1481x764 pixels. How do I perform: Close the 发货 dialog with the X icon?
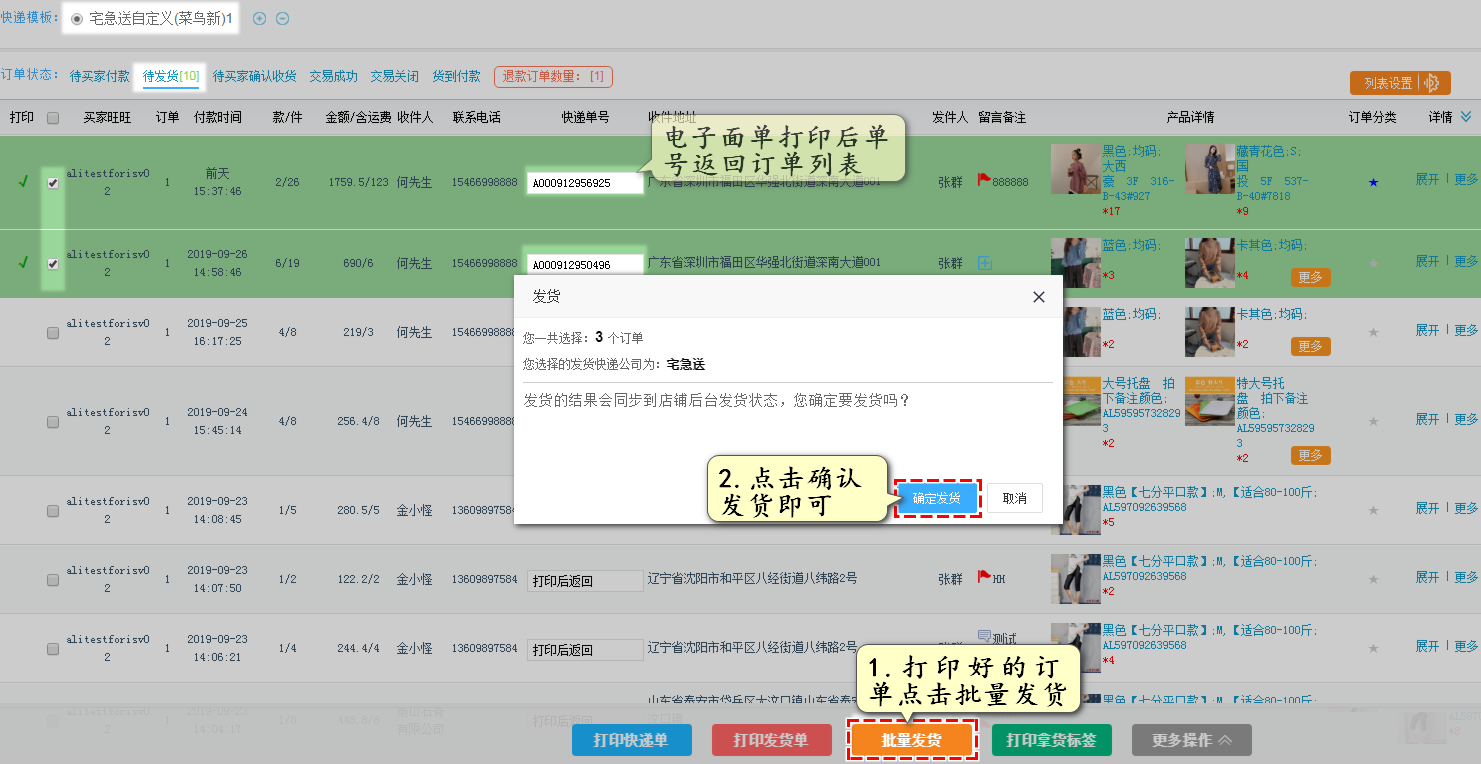tap(1038, 297)
